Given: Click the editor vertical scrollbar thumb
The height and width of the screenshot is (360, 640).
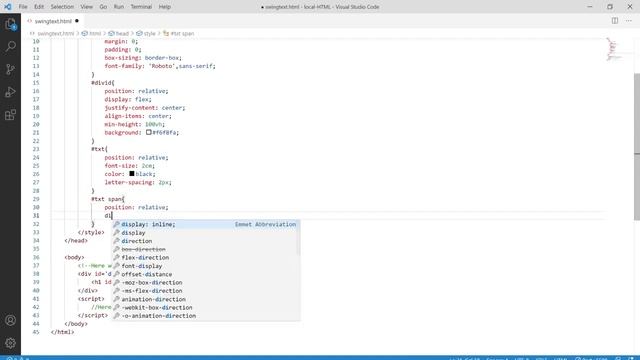Looking at the screenshot, I should tap(637, 147).
